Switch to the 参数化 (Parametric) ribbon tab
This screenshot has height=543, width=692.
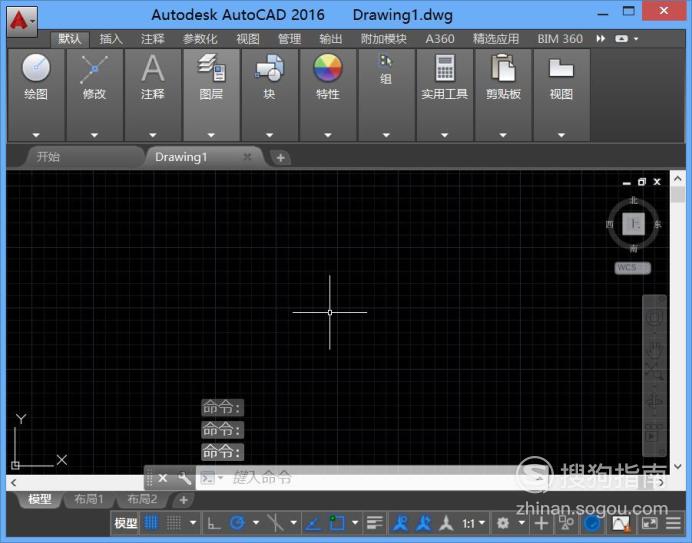pyautogui.click(x=200, y=39)
